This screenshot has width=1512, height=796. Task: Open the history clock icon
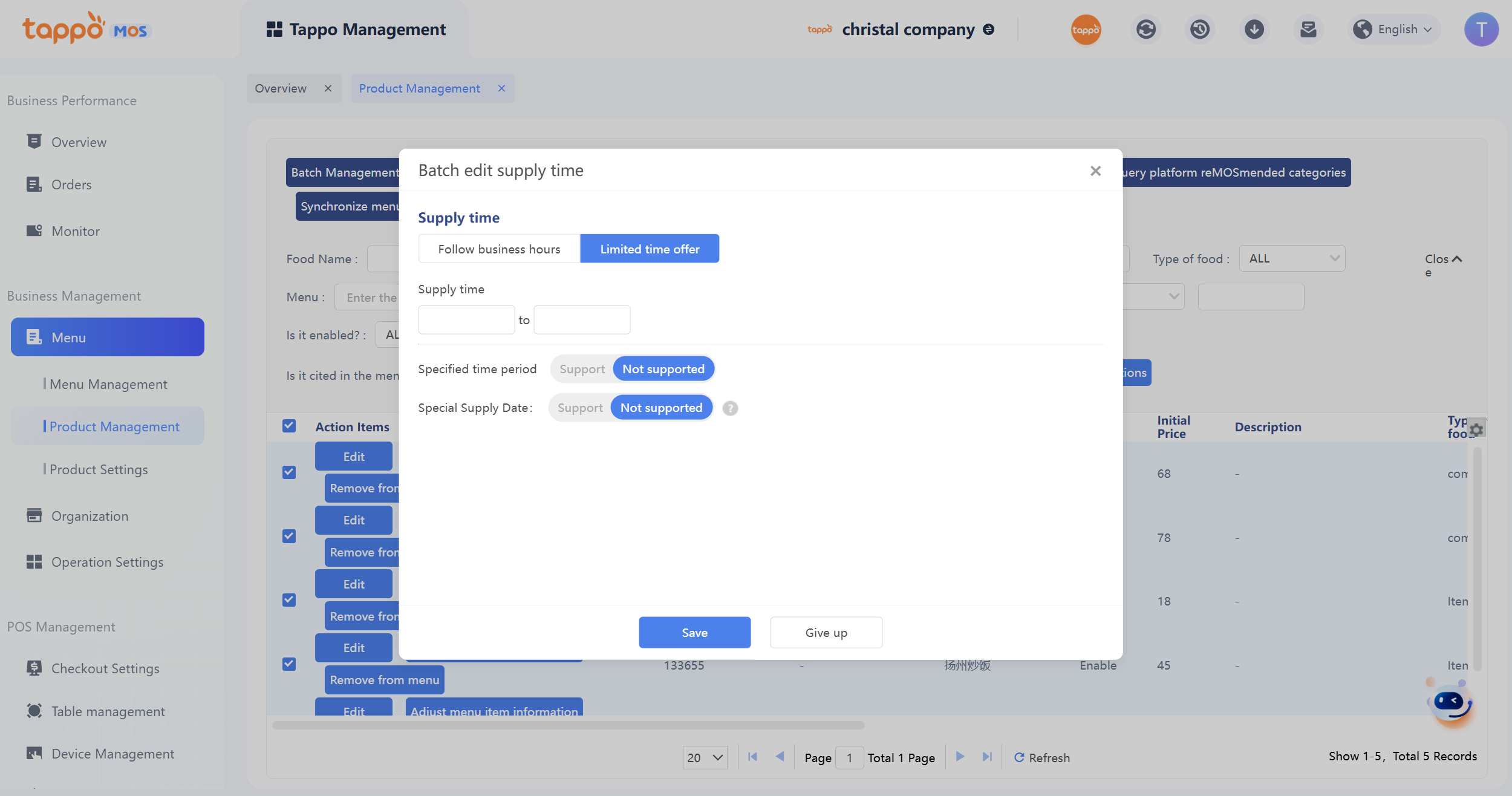1200,30
